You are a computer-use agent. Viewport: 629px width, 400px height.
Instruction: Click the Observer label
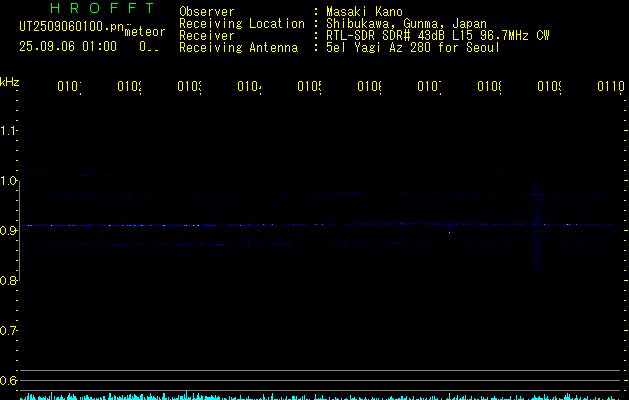coord(207,12)
